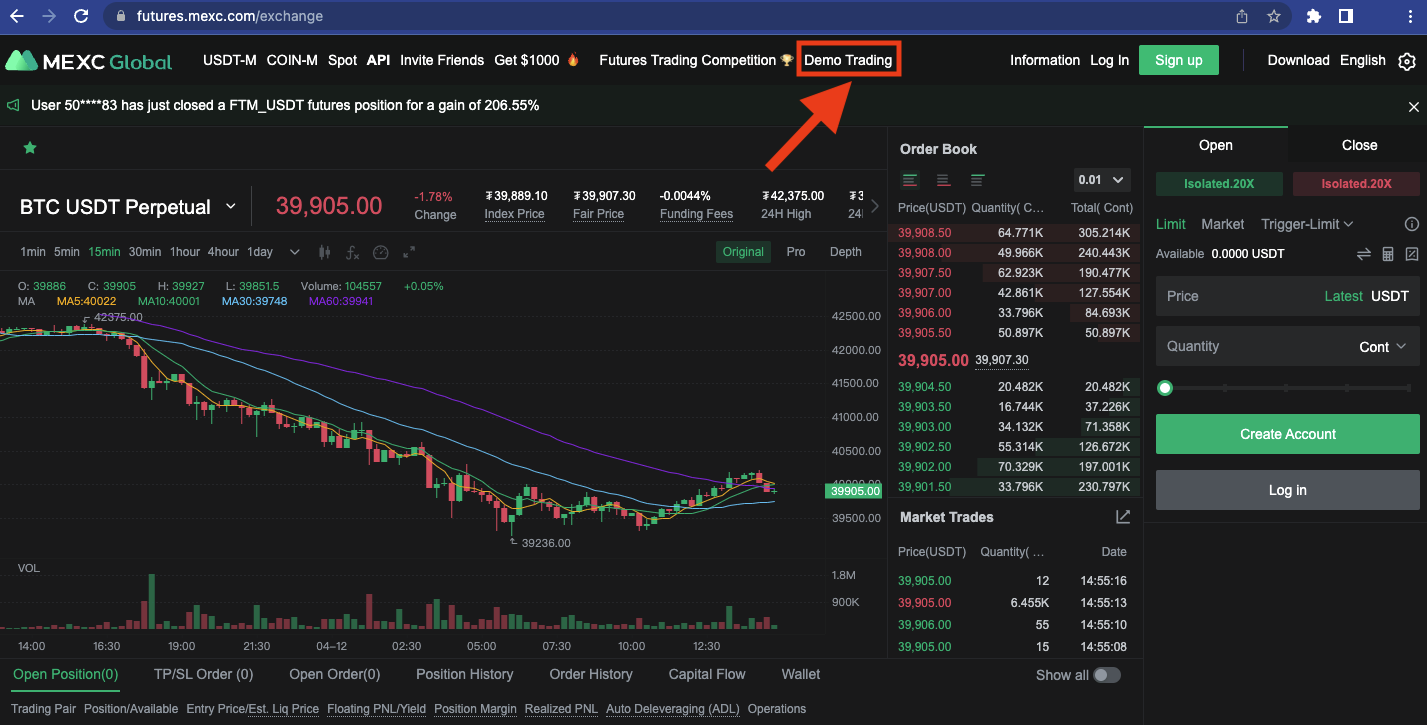Click the quantity percentage slider handle
The image size is (1427, 725).
(1165, 388)
